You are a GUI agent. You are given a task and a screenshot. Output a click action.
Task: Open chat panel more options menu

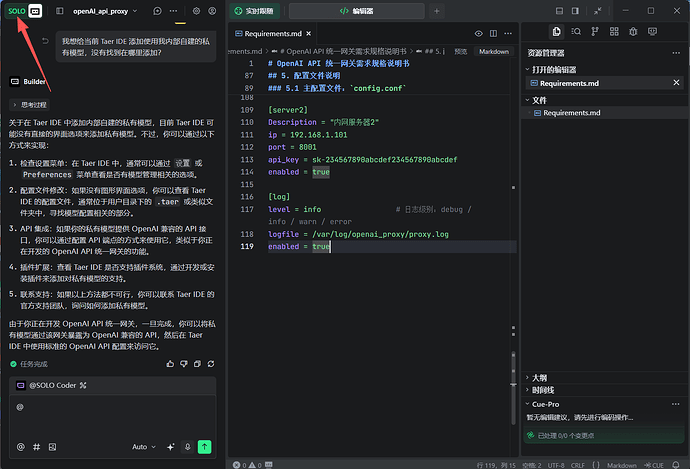[173, 11]
